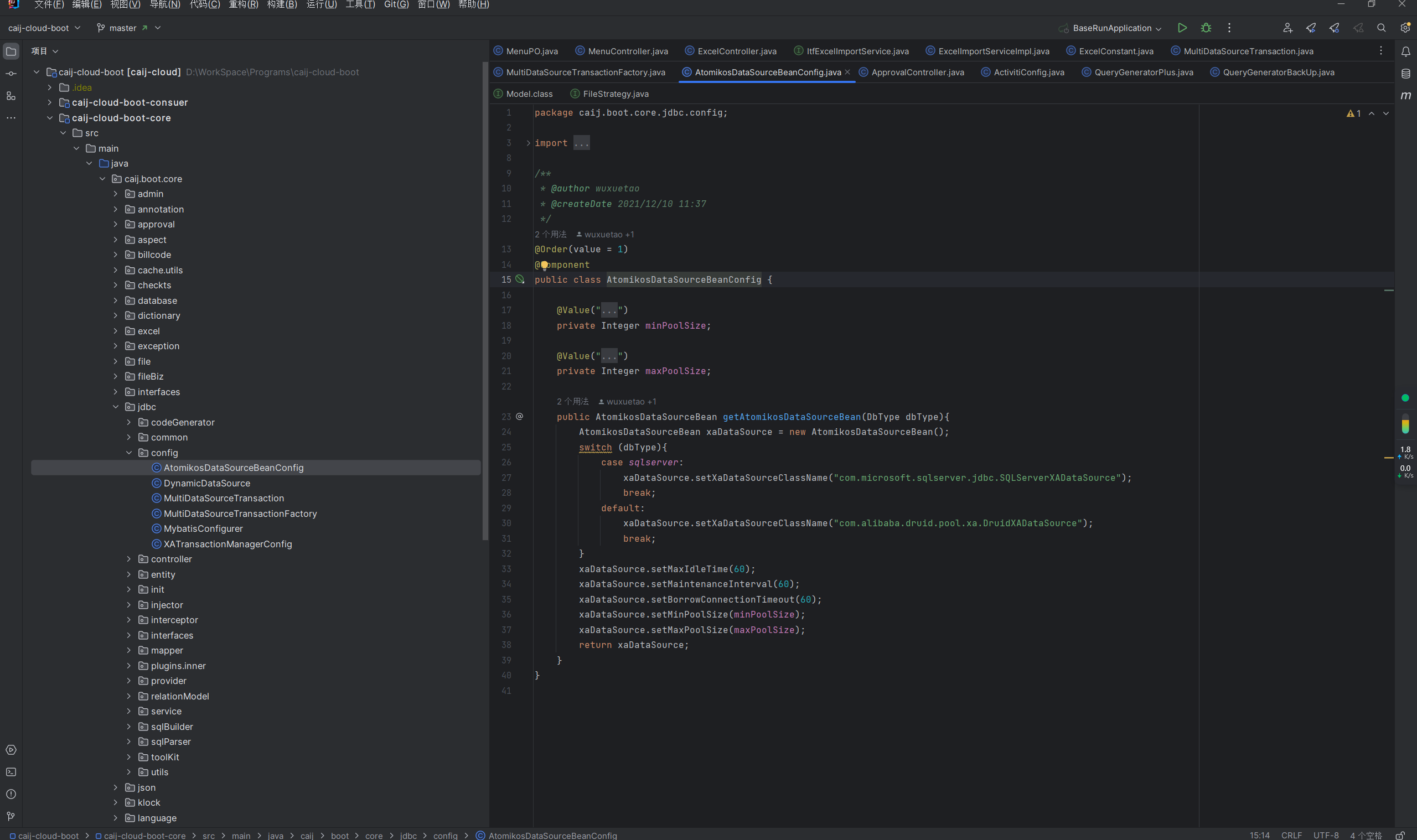1417x840 pixels.
Task: Jump to next highlighted error arrow
Action: [1386, 114]
